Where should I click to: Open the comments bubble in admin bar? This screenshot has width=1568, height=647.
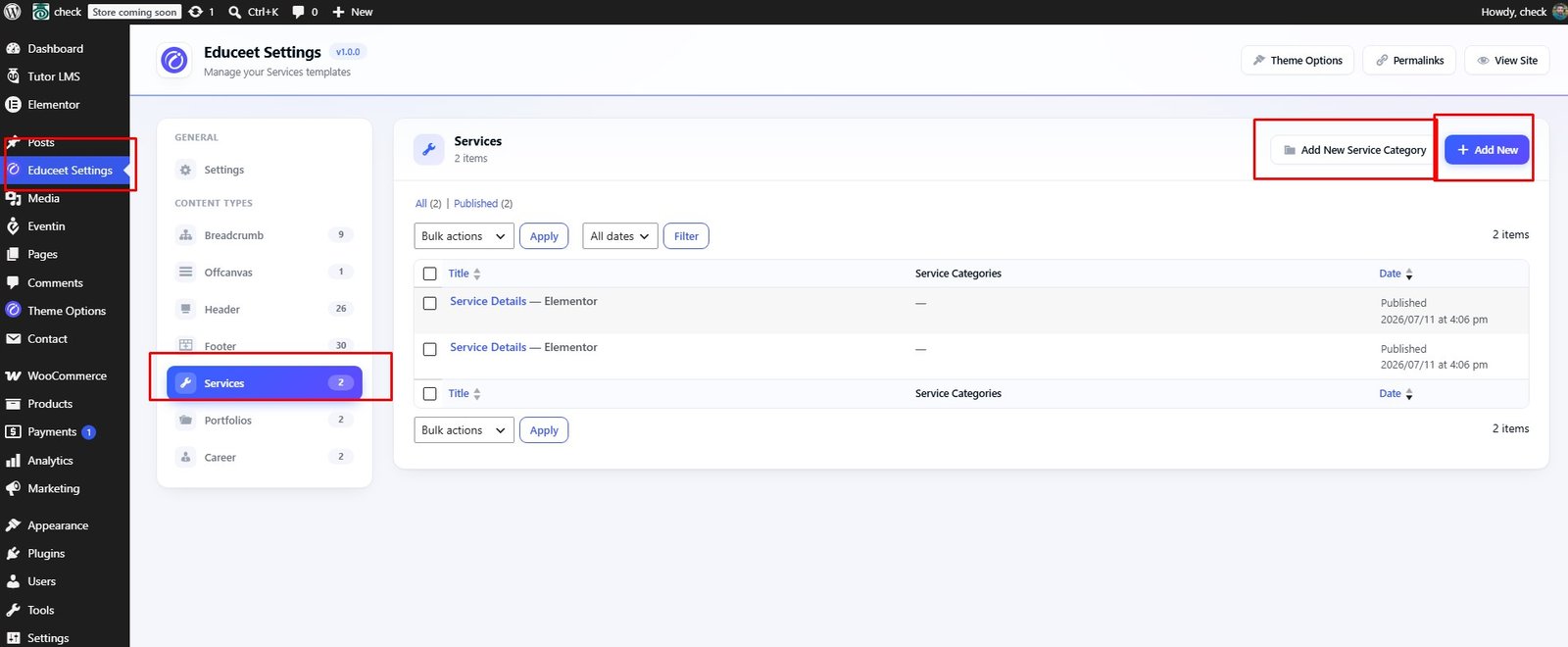299,12
